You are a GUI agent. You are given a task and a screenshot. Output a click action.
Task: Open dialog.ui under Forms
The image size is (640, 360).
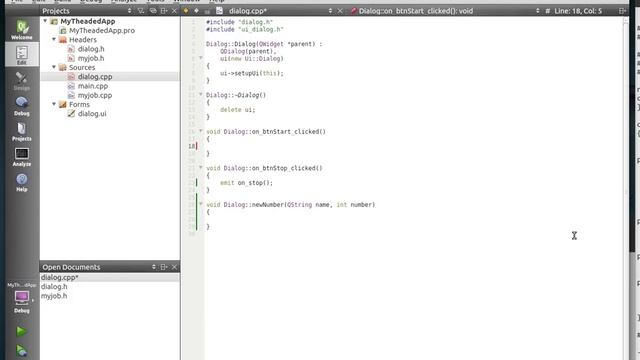[92, 114]
